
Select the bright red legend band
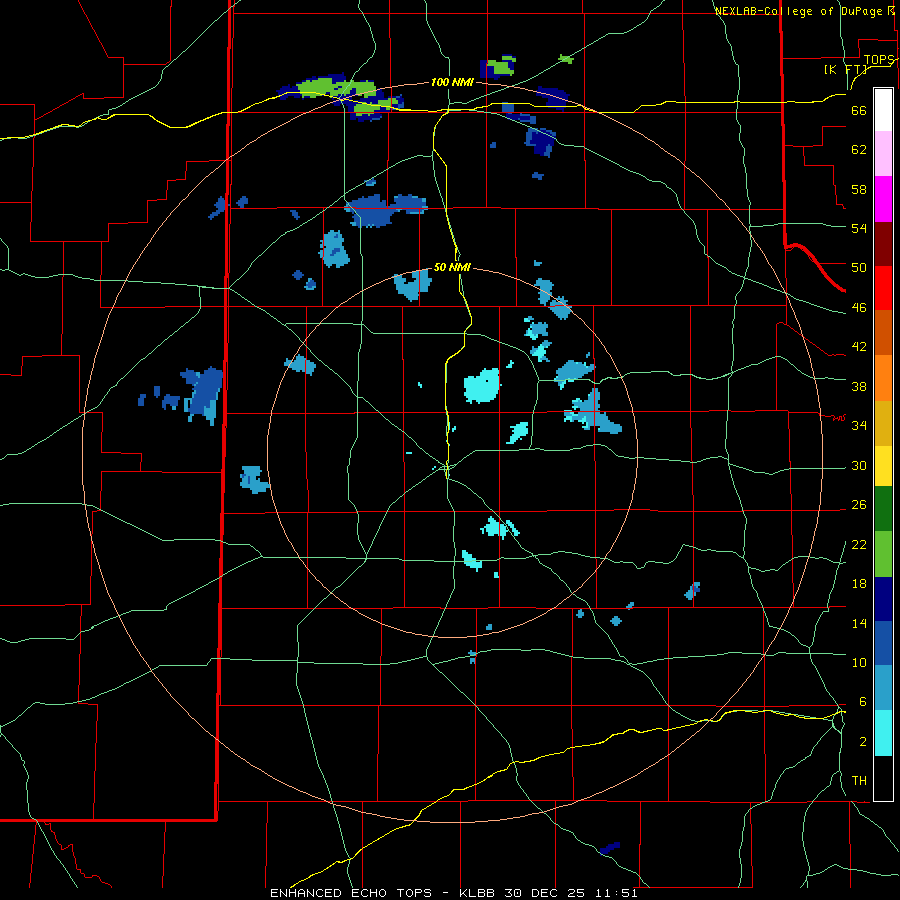click(x=883, y=288)
